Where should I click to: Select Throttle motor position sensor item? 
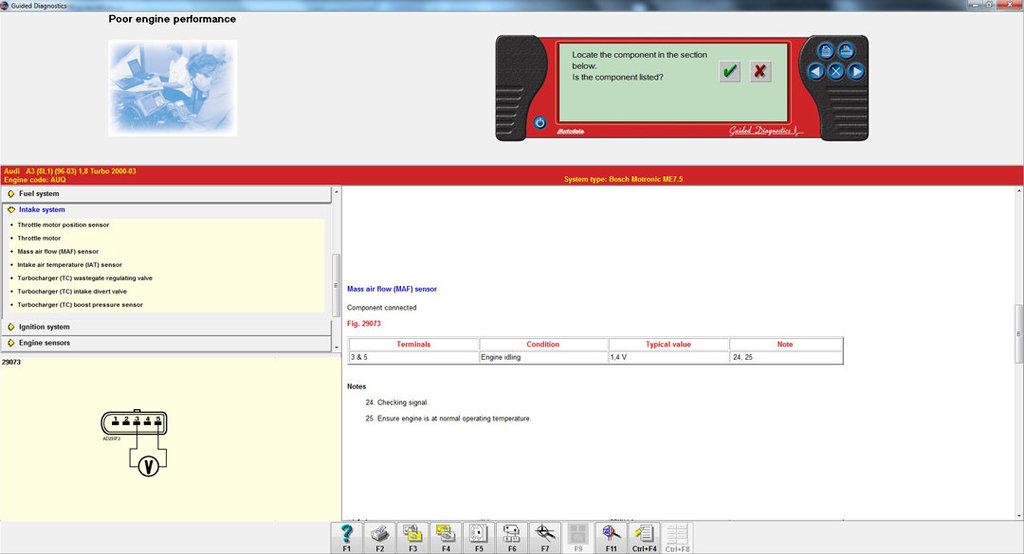(x=63, y=225)
